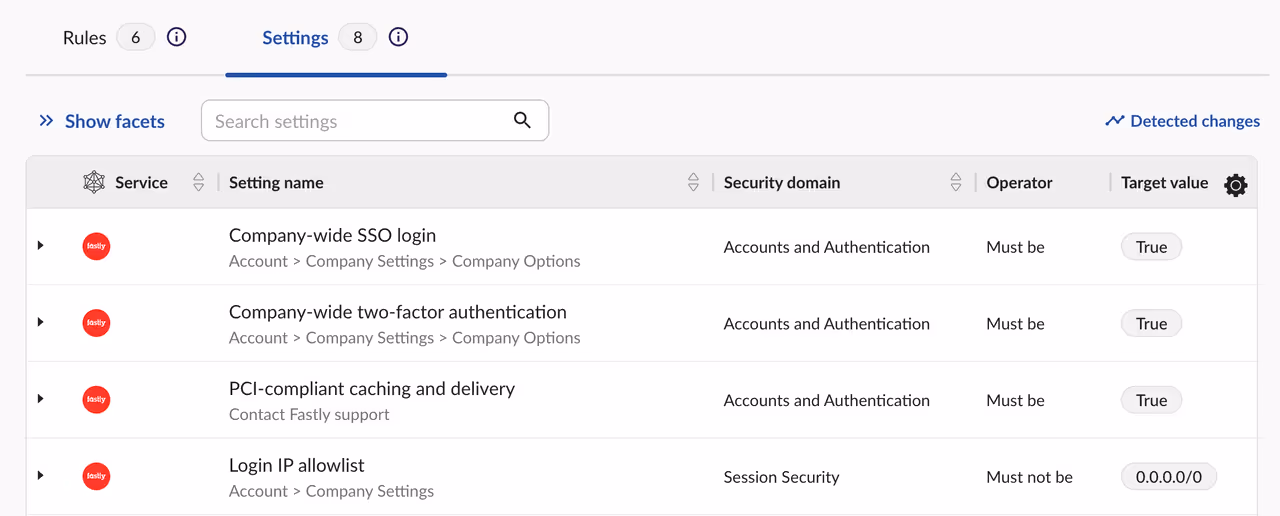The width and height of the screenshot is (1280, 516).
Task: Click Fastly icon for PCI-compliant caching row
Action: (96, 400)
